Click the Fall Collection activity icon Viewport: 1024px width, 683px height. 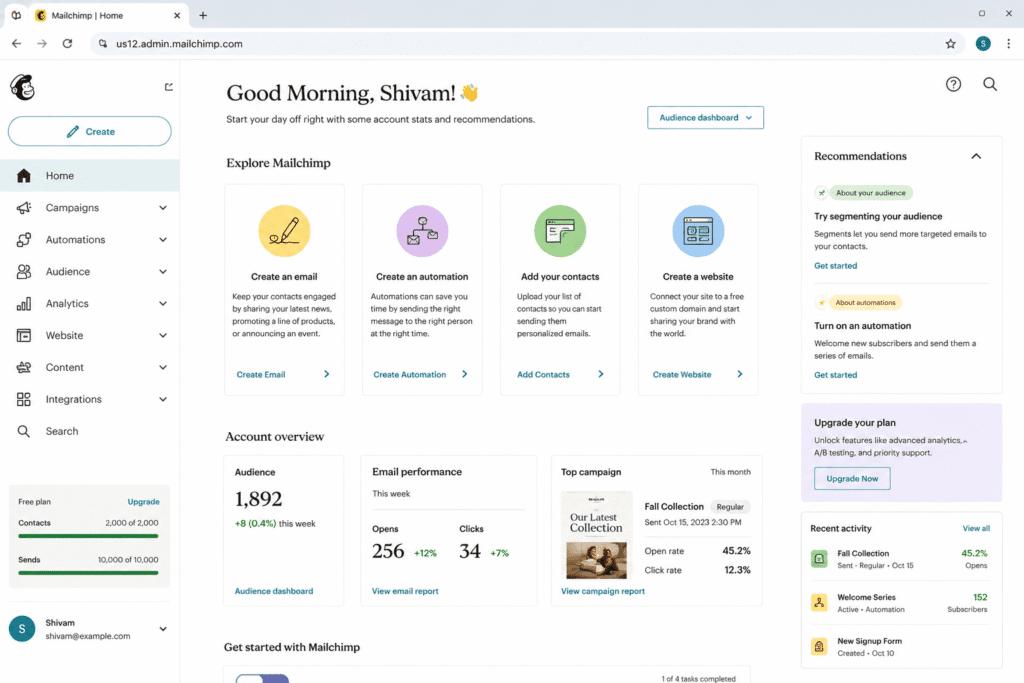[x=819, y=559]
